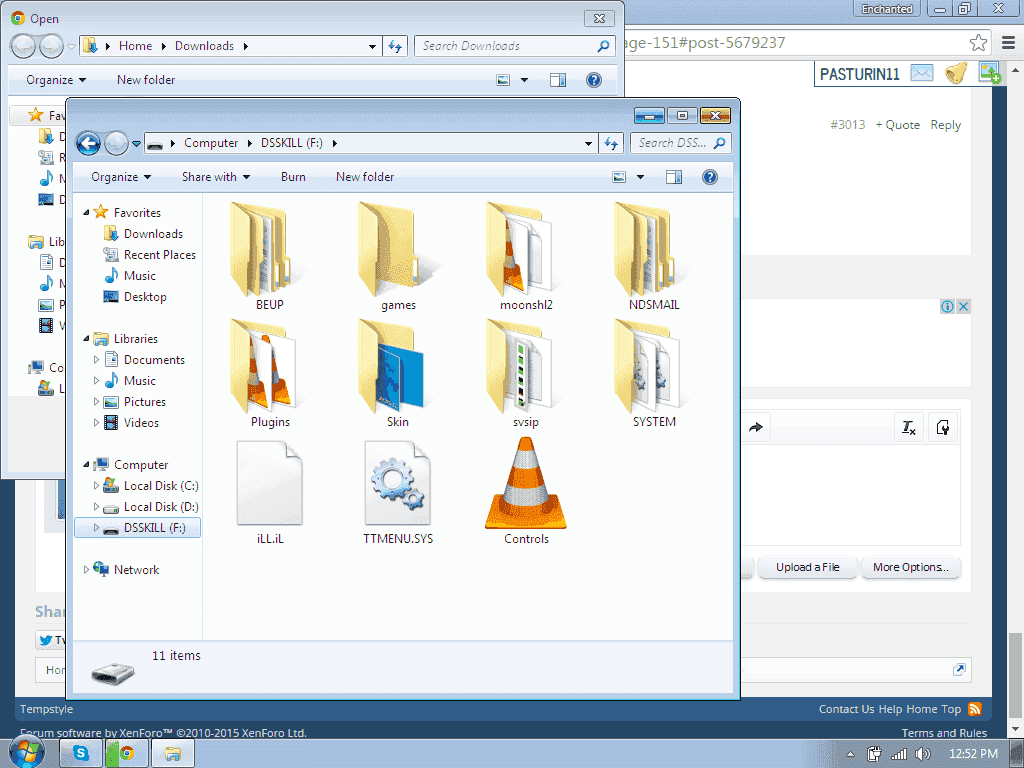The height and width of the screenshot is (768, 1024).
Task: Click Back arrow in DSSKILL window
Action: pos(88,143)
